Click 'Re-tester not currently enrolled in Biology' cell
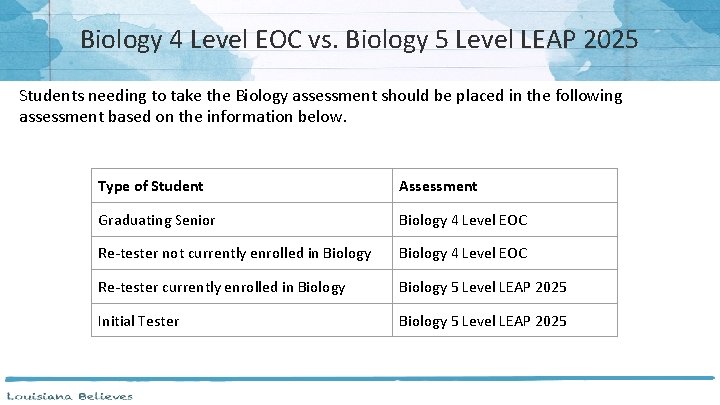The width and height of the screenshot is (720, 405). click(x=234, y=254)
